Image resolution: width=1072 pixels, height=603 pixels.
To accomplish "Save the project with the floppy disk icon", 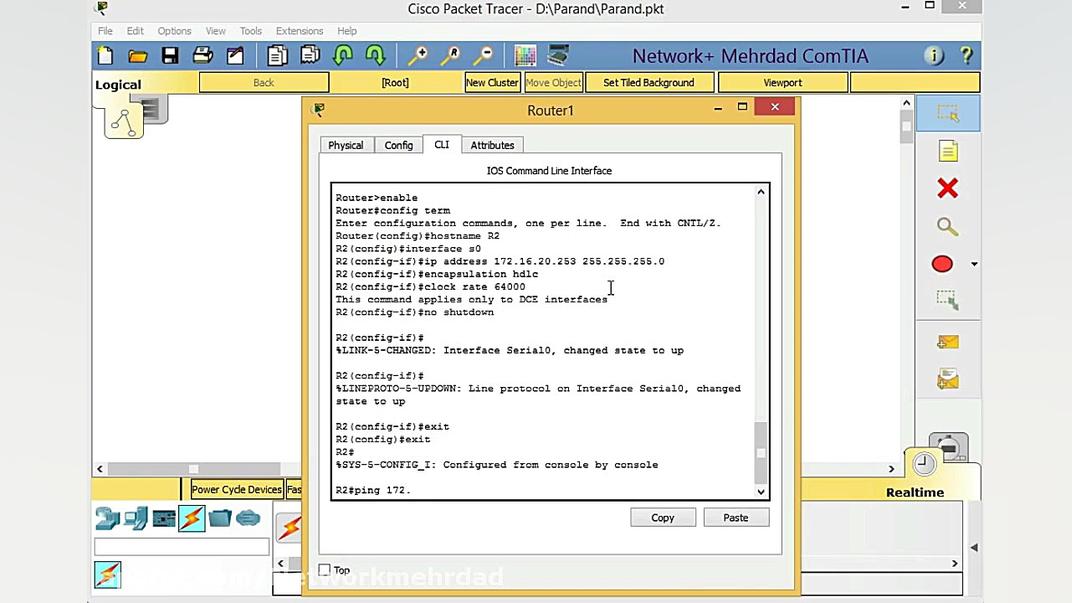I will pos(170,55).
